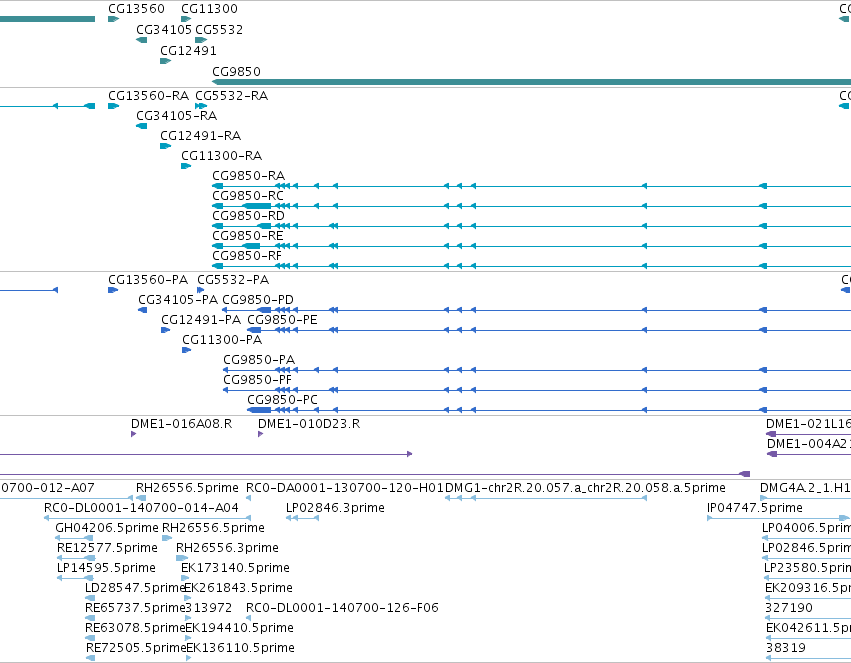Select the CG11300 gene label
This screenshot has height=663, width=851.
[209, 9]
